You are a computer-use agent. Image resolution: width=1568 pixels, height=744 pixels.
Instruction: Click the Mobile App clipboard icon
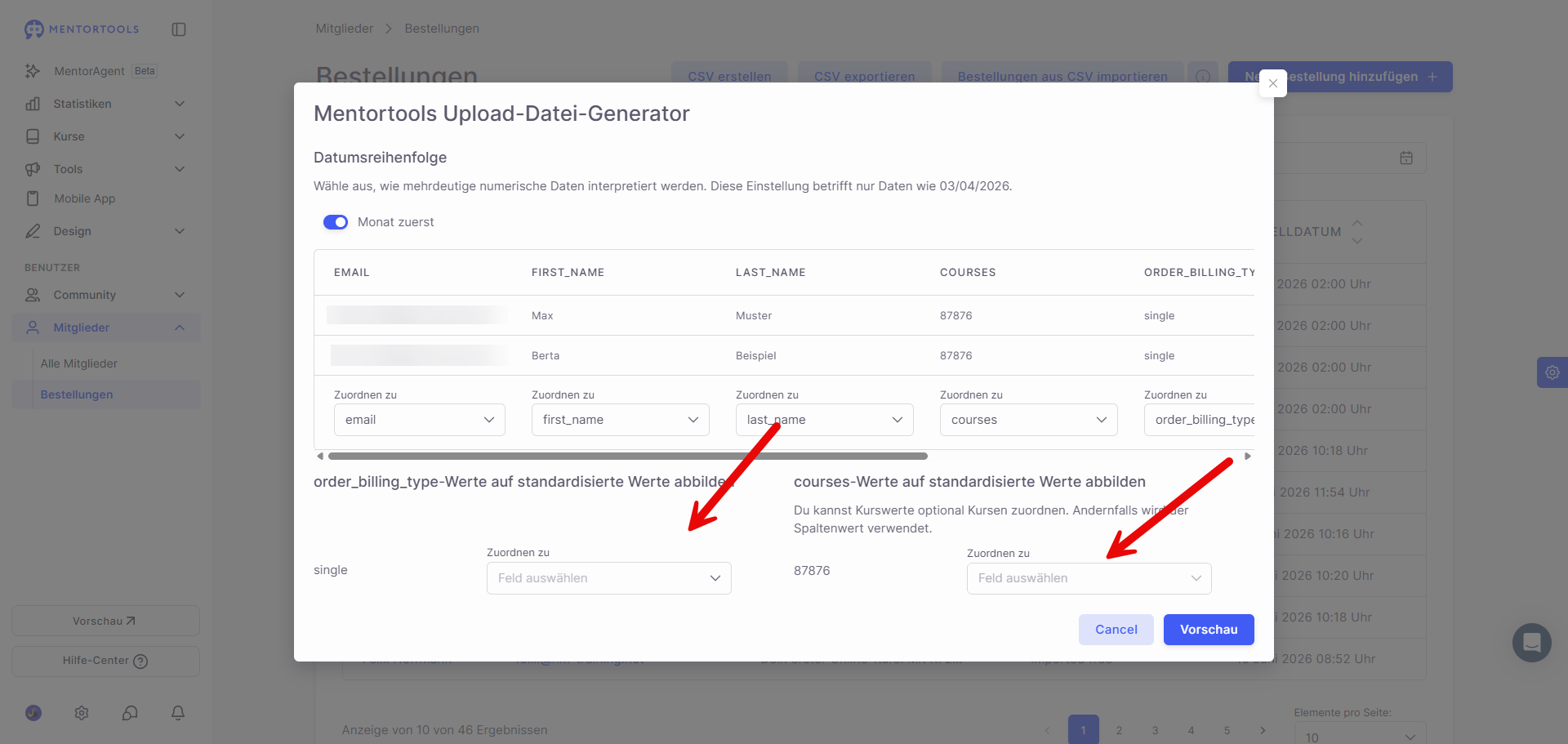[33, 198]
